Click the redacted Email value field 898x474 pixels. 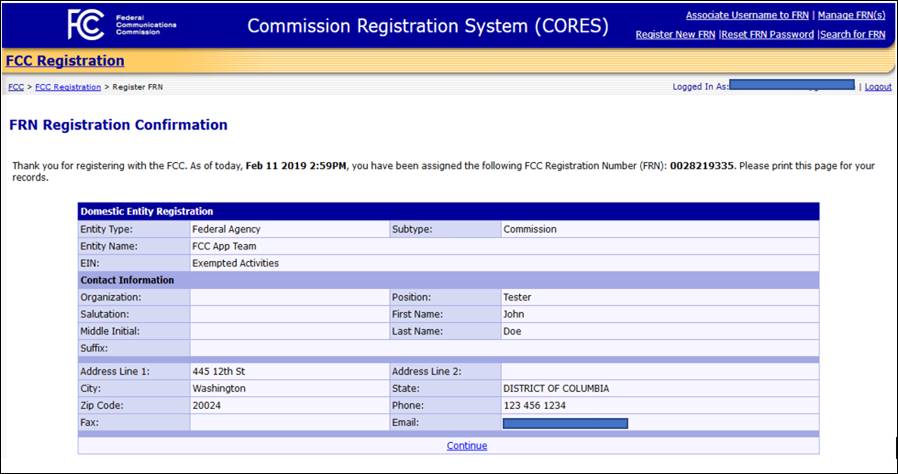[x=565, y=423]
